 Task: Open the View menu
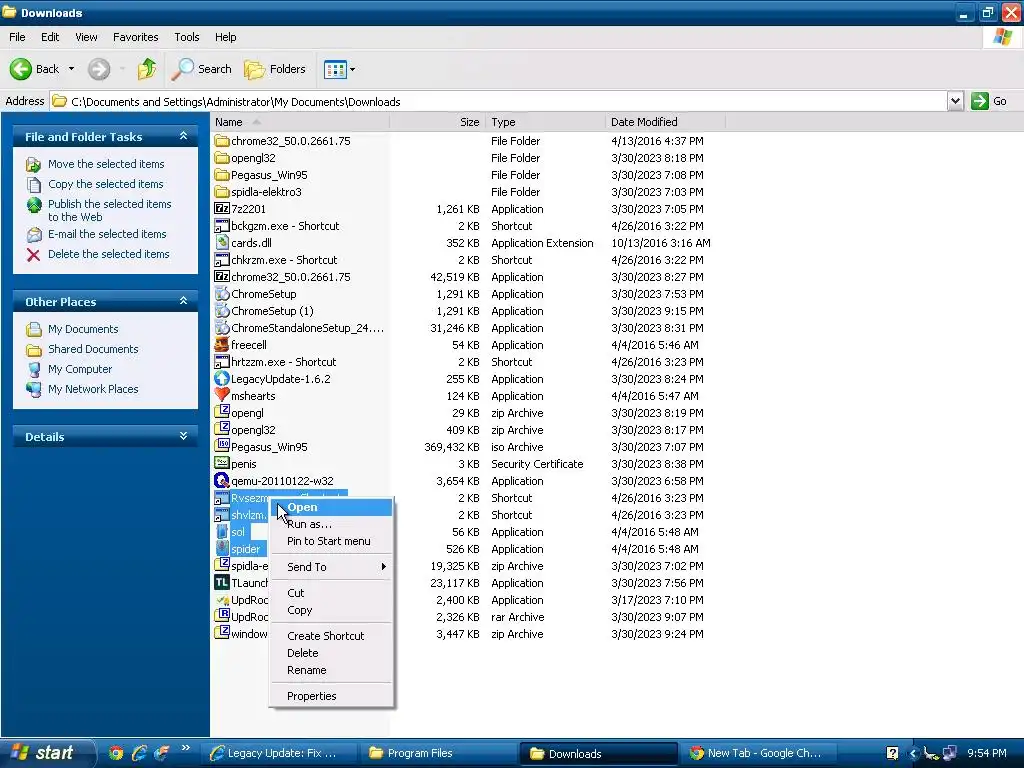click(86, 37)
